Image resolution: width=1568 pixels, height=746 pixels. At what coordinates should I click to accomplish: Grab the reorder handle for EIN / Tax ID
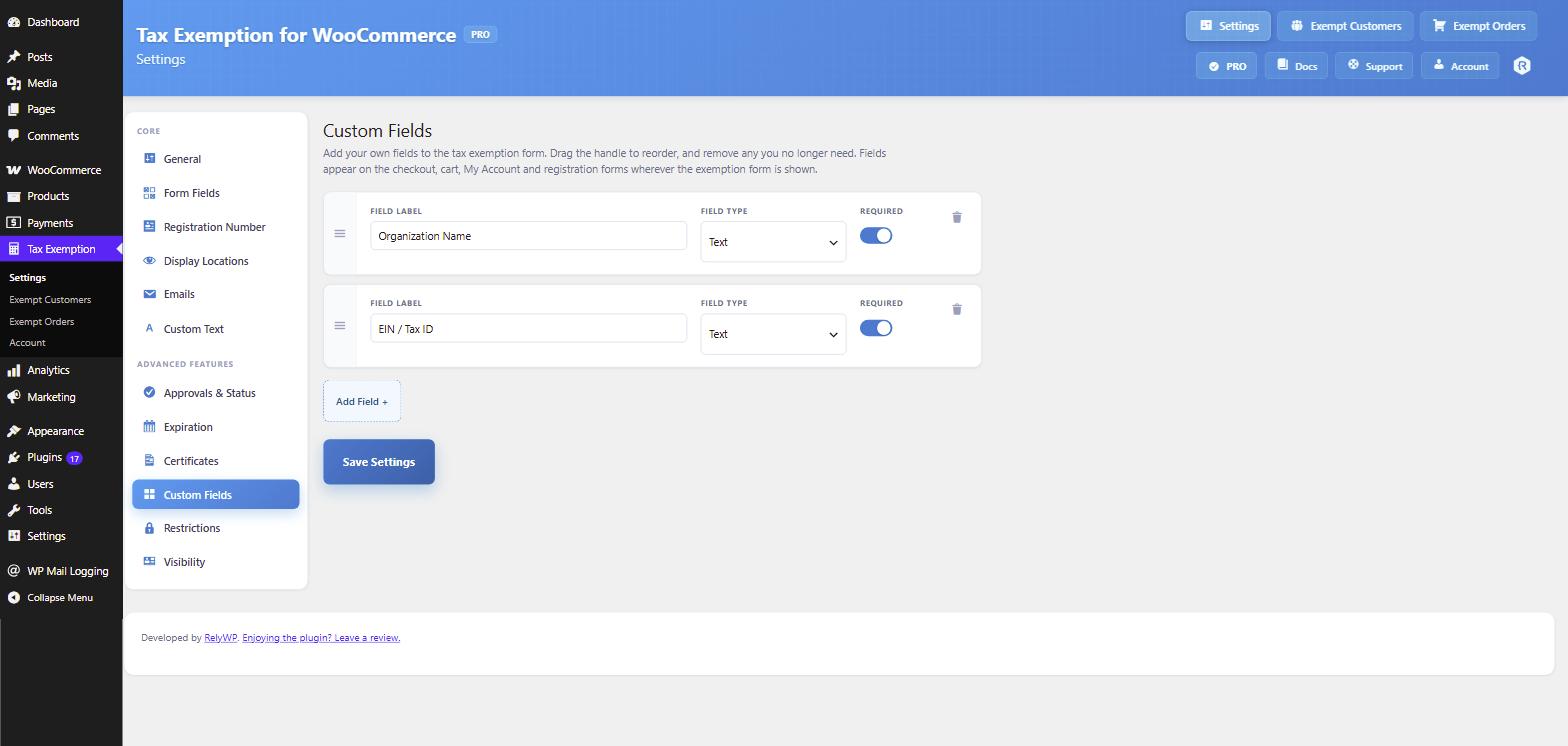tap(340, 326)
